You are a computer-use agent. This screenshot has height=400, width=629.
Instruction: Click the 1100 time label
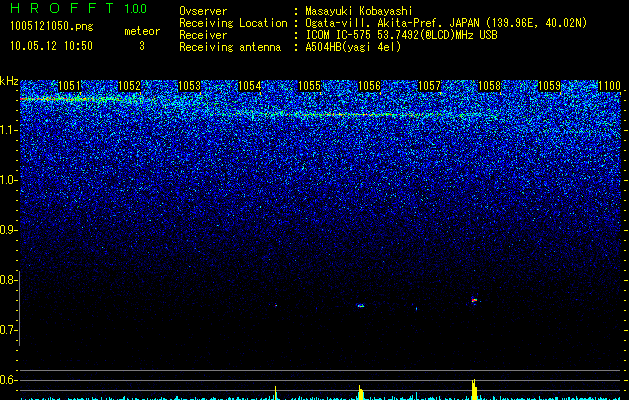(x=610, y=86)
